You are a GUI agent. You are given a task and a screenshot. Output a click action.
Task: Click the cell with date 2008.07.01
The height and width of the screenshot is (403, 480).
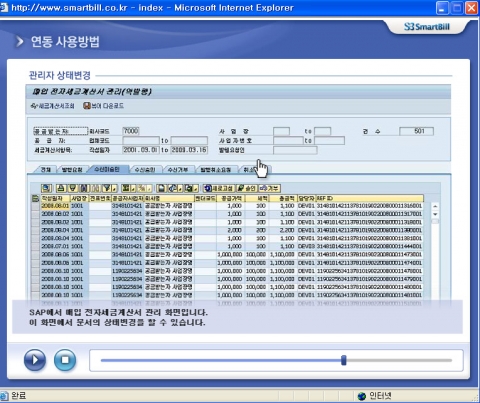[x=55, y=246]
